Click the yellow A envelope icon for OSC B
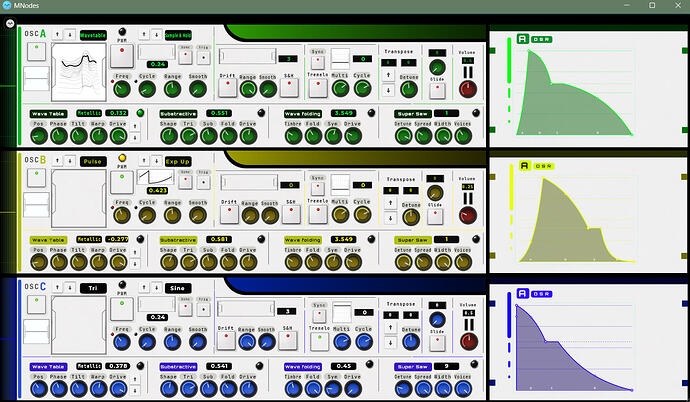The image size is (690, 402). point(524,165)
